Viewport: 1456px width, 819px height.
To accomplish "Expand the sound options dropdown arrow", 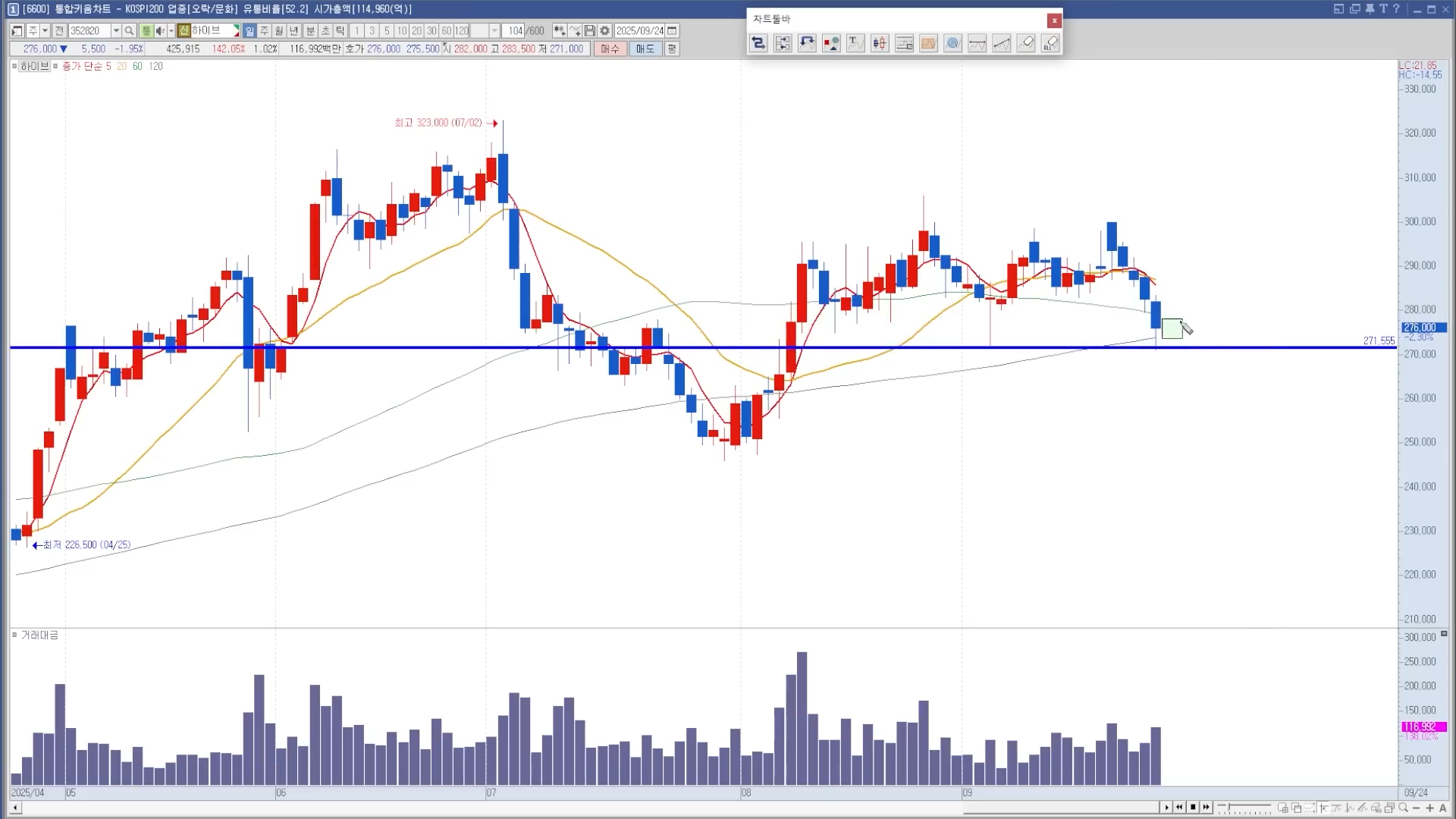I will [171, 31].
